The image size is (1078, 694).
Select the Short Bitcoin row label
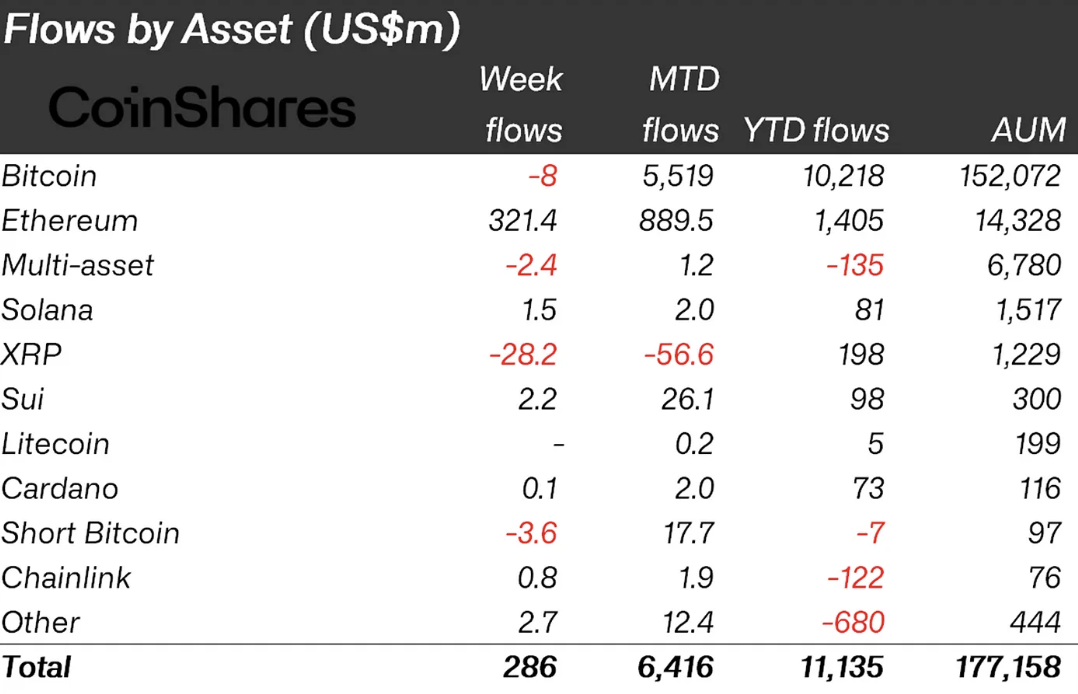(x=90, y=533)
